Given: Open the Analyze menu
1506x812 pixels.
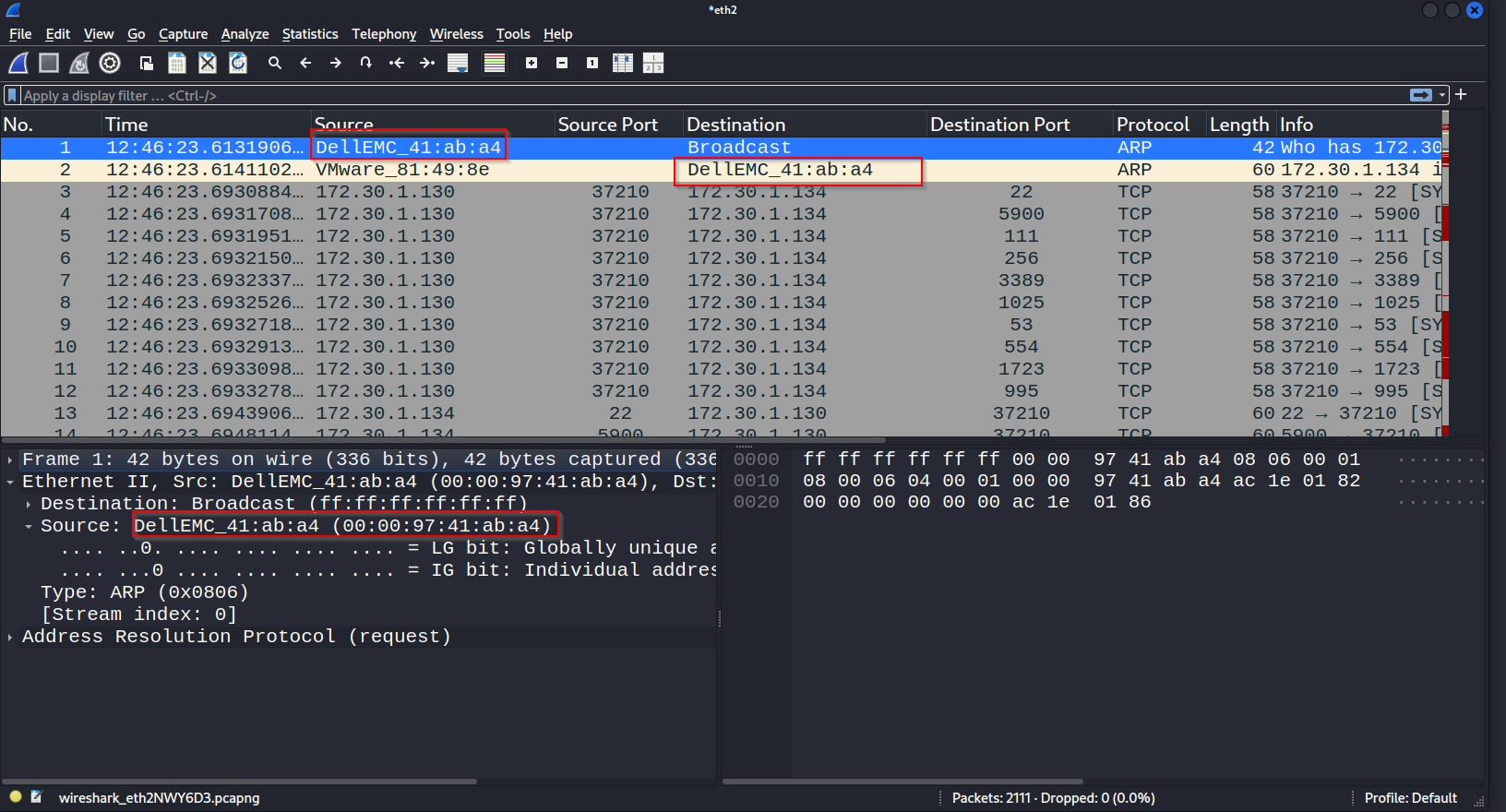Looking at the screenshot, I should 245,34.
